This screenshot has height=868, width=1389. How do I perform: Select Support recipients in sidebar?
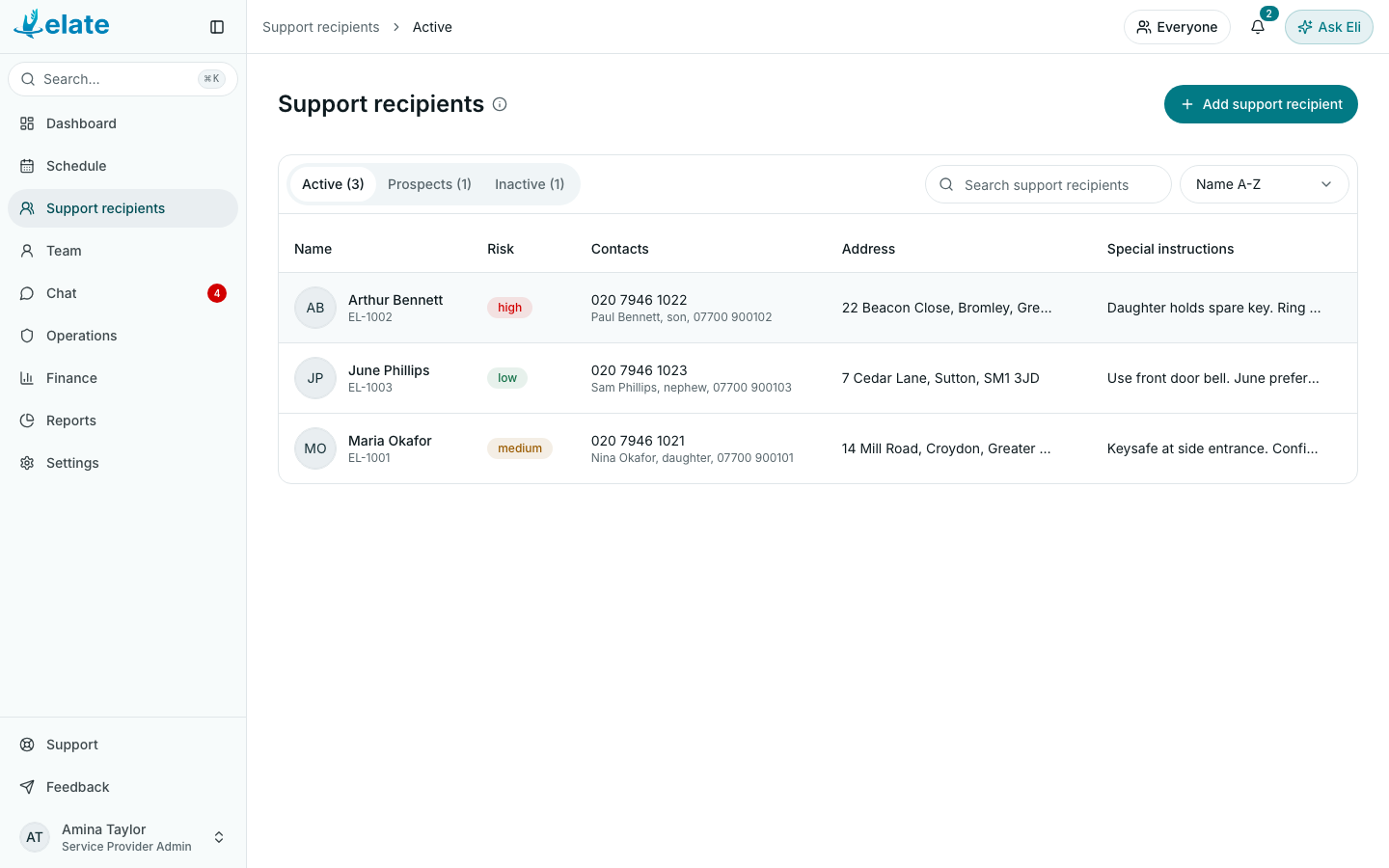coord(123,208)
